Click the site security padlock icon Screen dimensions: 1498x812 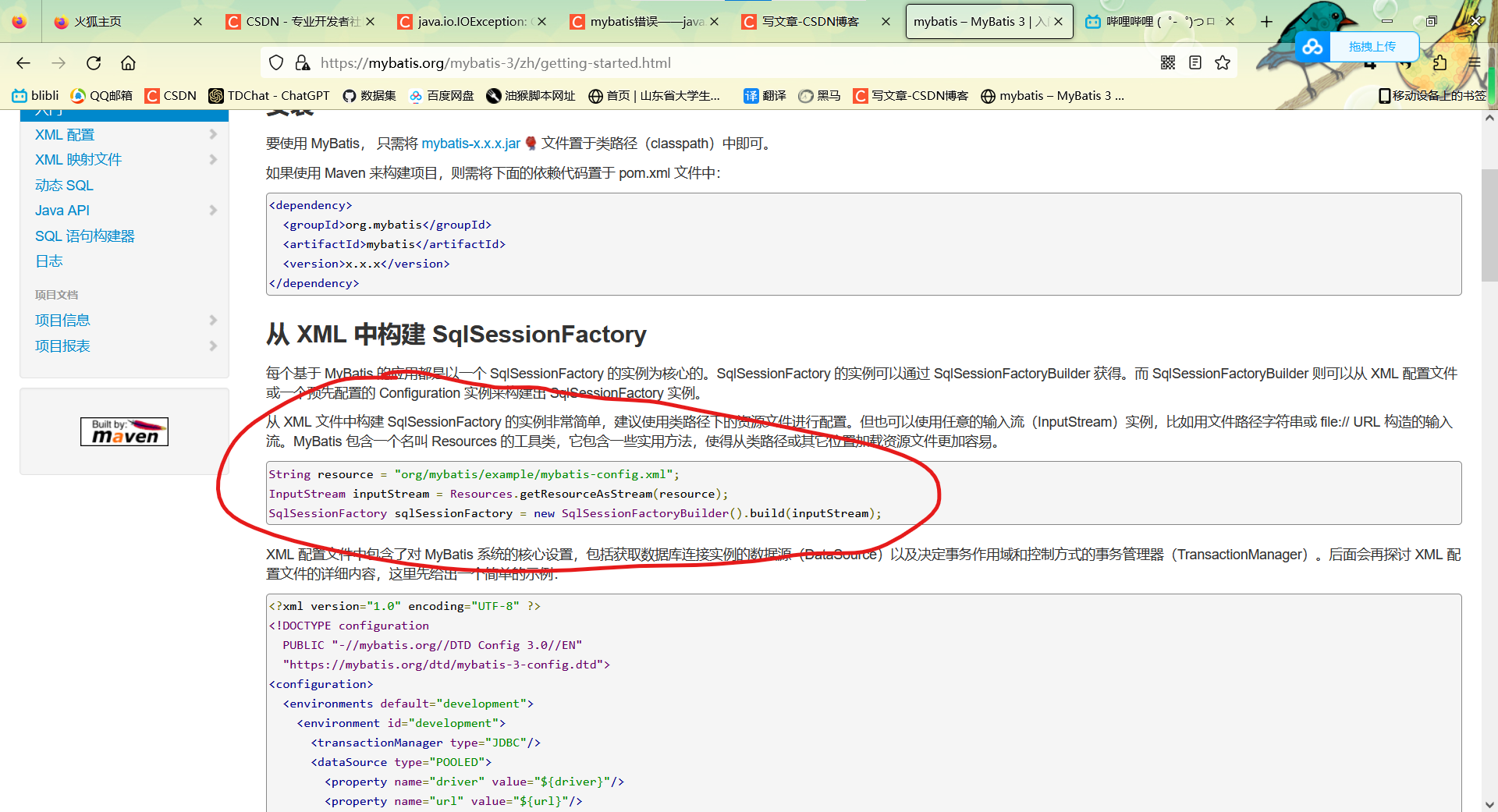[303, 63]
